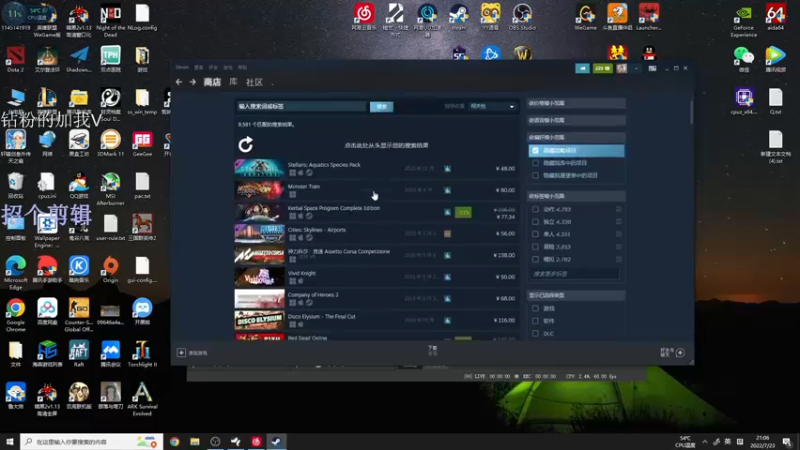This screenshot has width=800, height=450.
Task: Click the search more tags field
Action: (x=574, y=274)
